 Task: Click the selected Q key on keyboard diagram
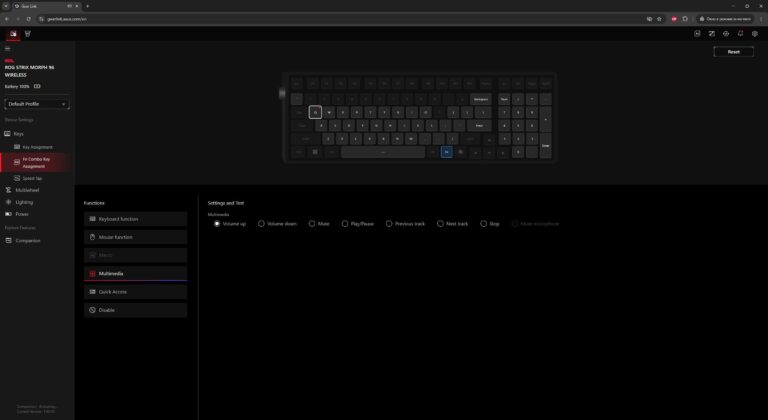click(315, 112)
